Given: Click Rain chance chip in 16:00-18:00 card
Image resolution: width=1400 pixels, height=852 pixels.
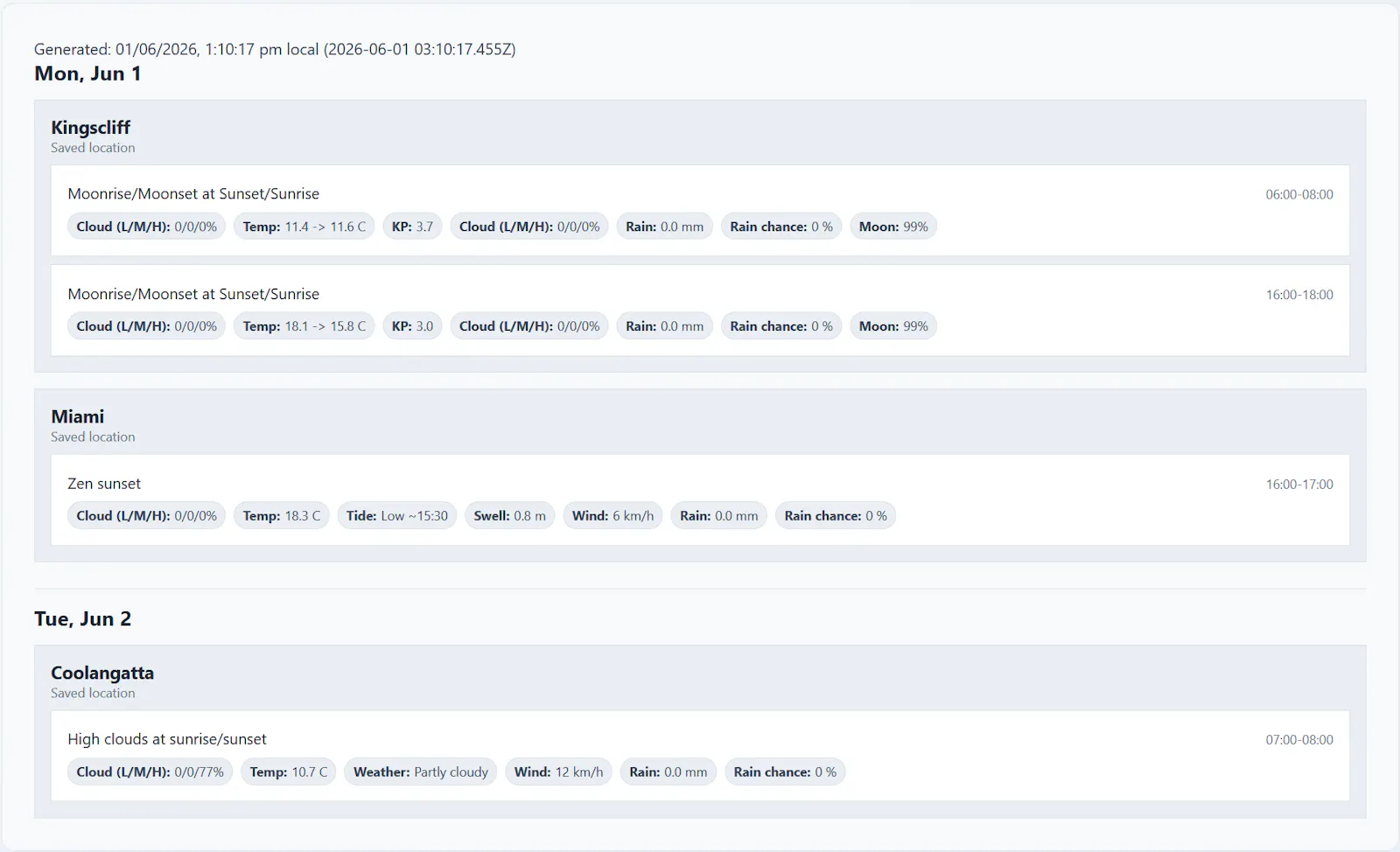Looking at the screenshot, I should (x=781, y=326).
